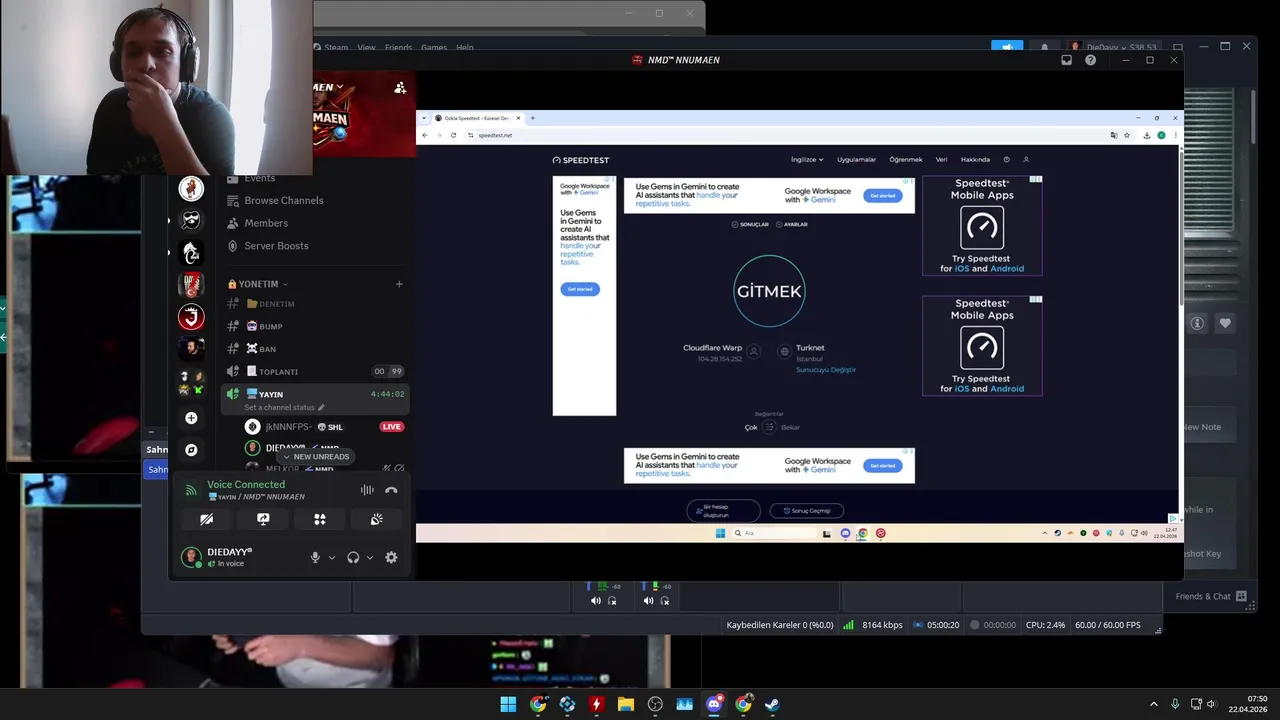This screenshot has width=1280, height=720.
Task: Open the İngilizce language dropdown
Action: pos(807,160)
